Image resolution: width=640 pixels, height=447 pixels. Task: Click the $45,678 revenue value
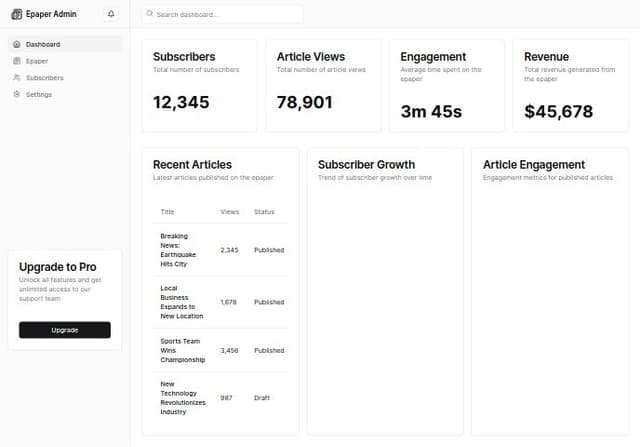coord(558,111)
